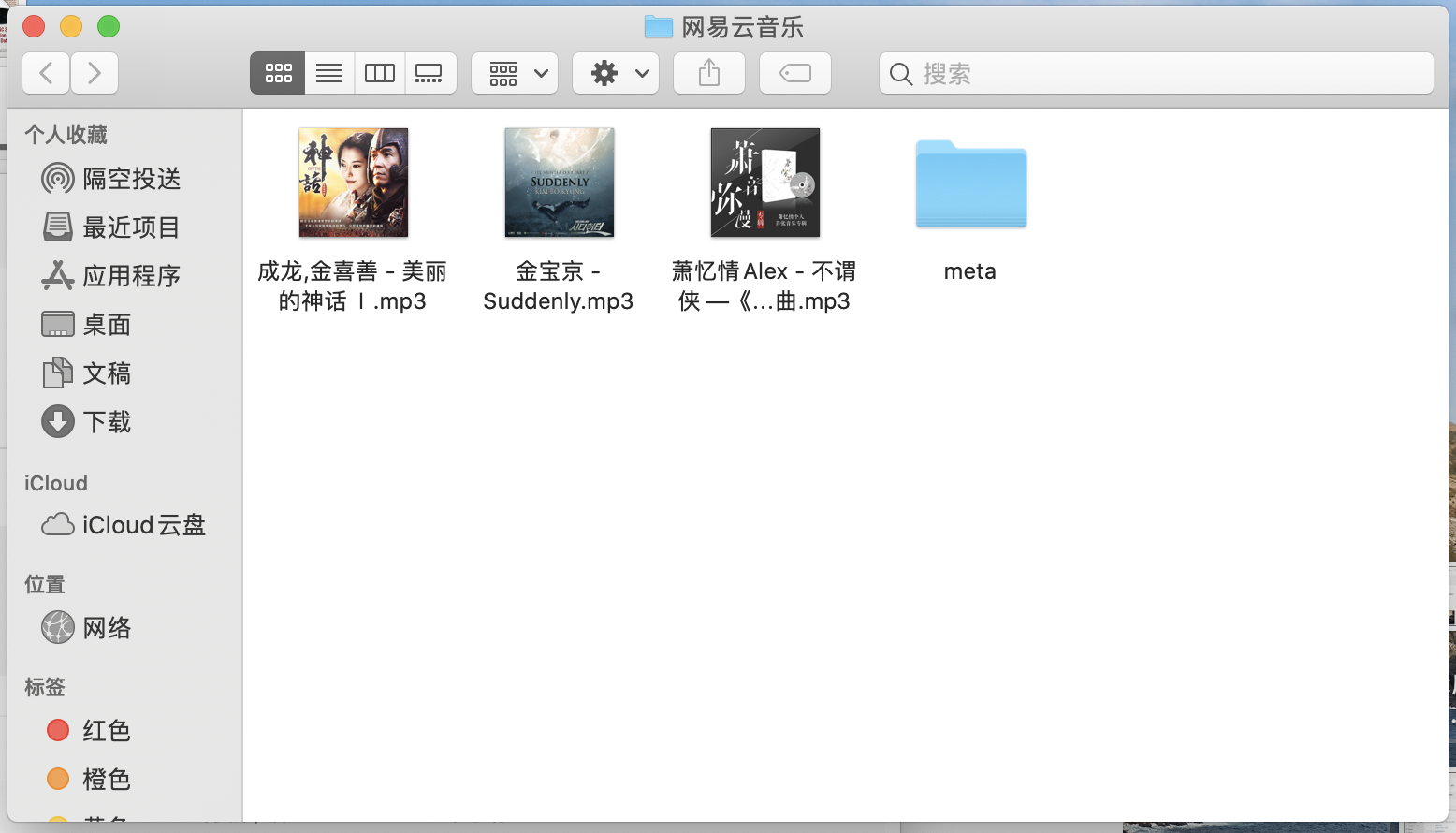Click the globe icon beside 网络
This screenshot has height=833, width=1456.
(58, 627)
